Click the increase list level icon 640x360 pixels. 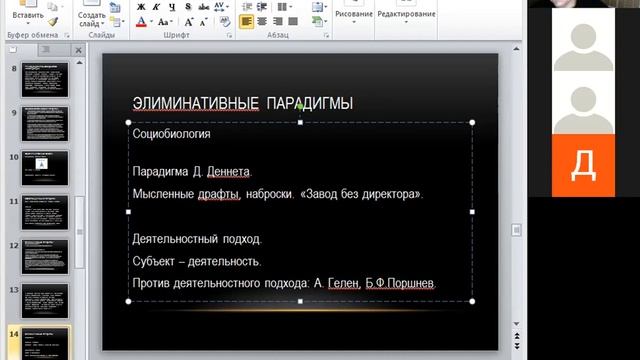(x=262, y=7)
